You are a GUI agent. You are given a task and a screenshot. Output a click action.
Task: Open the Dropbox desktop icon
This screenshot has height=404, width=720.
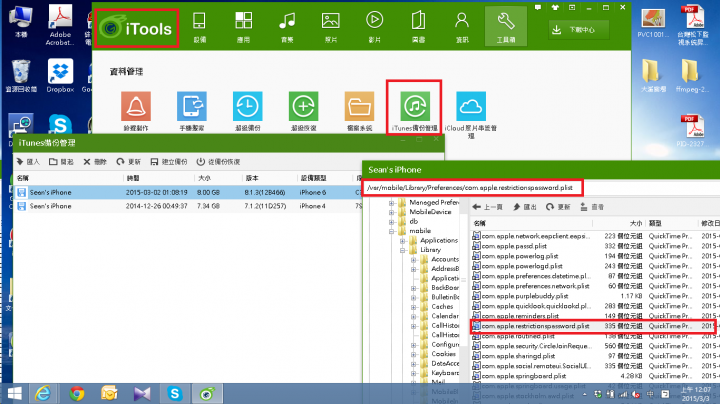(60, 76)
